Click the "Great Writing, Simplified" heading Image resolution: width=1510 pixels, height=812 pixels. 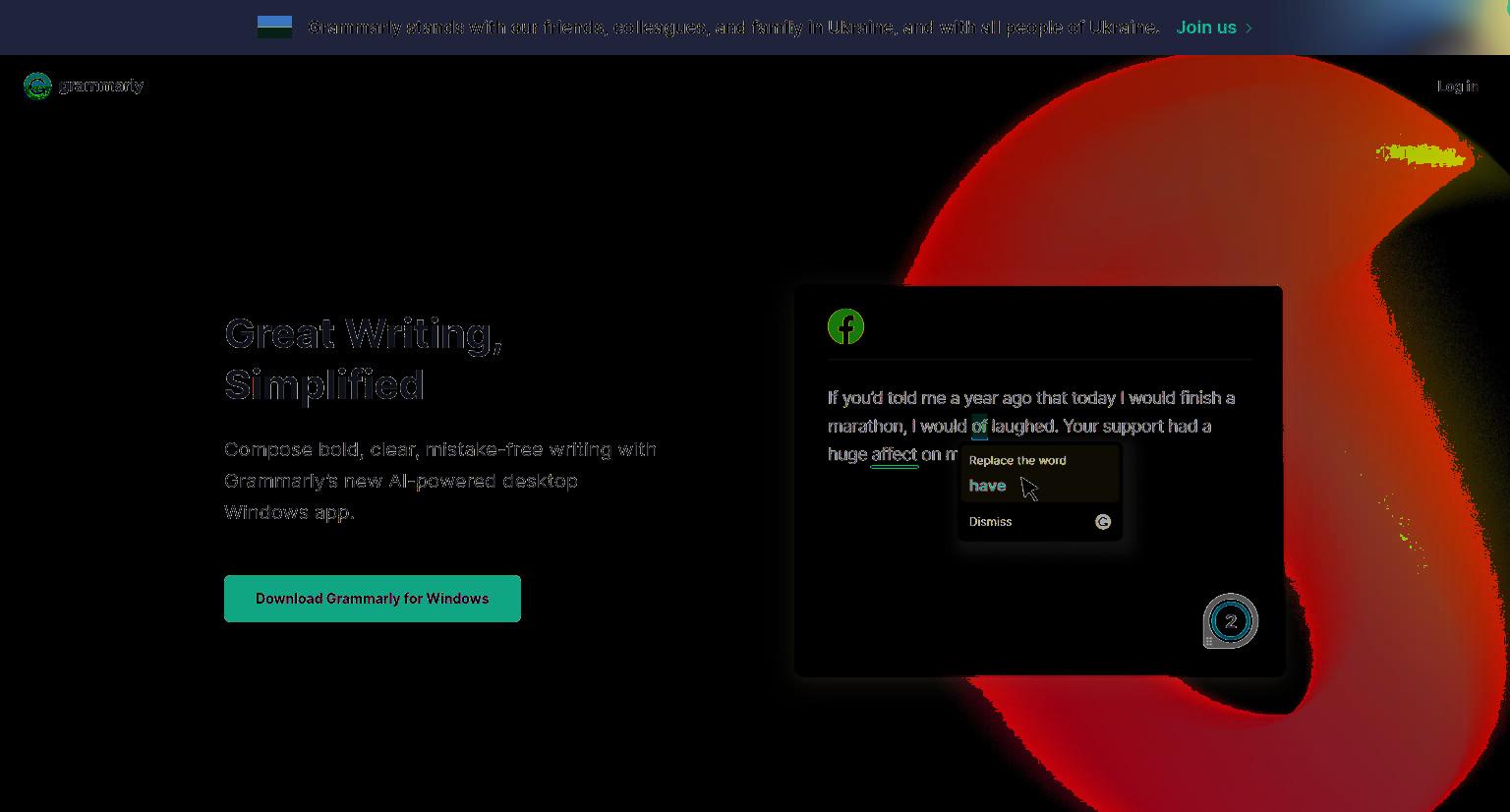pos(364,359)
